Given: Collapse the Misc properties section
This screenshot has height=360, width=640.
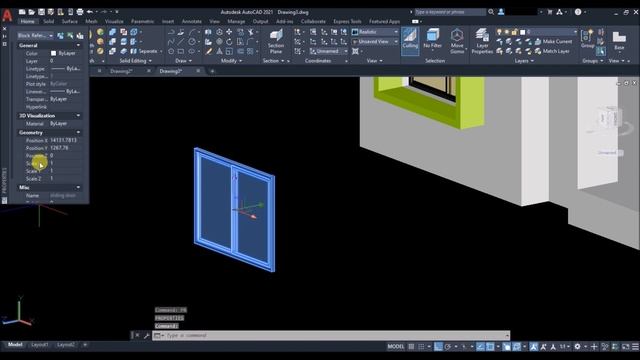Looking at the screenshot, I should 78,187.
